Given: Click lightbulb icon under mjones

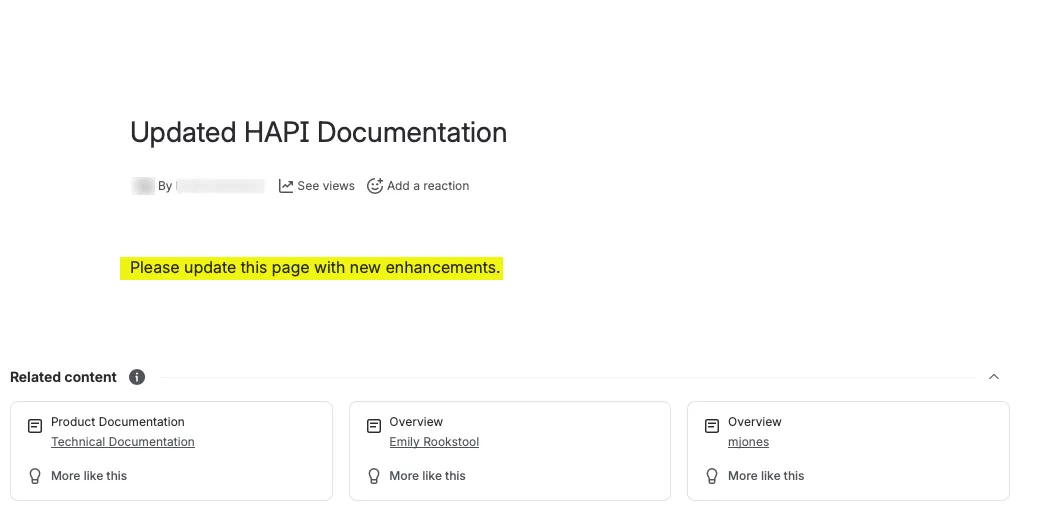Looking at the screenshot, I should coord(712,476).
